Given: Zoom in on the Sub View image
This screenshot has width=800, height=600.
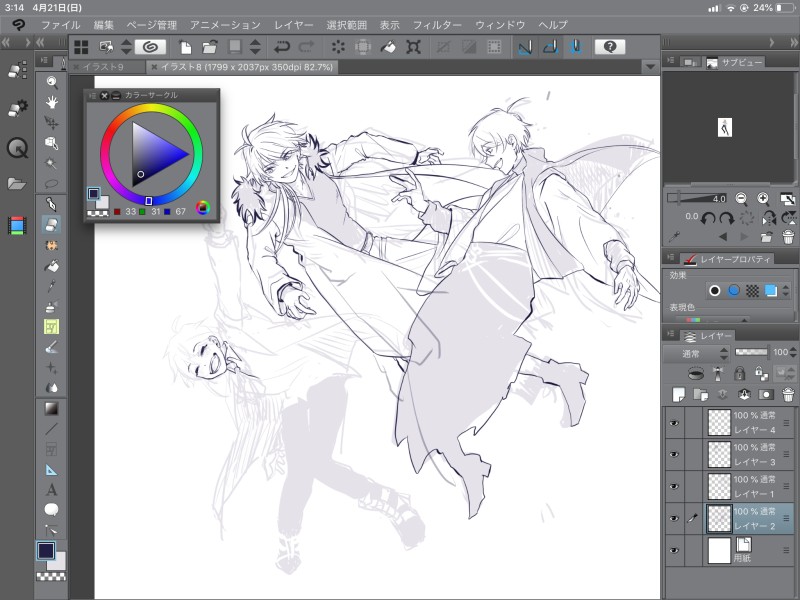Looking at the screenshot, I should pyautogui.click(x=763, y=199).
